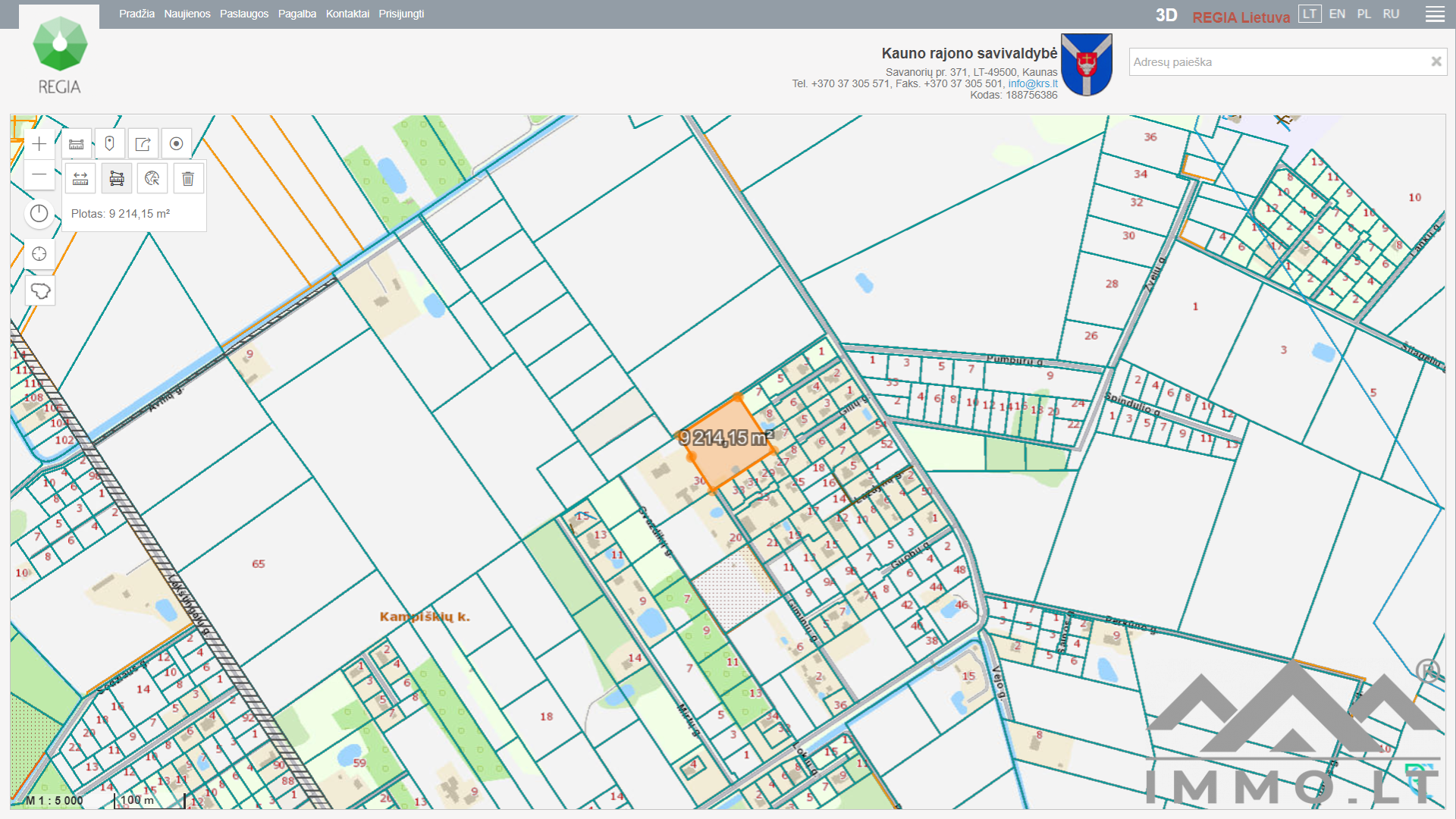Choose the area measure tool

tap(117, 179)
